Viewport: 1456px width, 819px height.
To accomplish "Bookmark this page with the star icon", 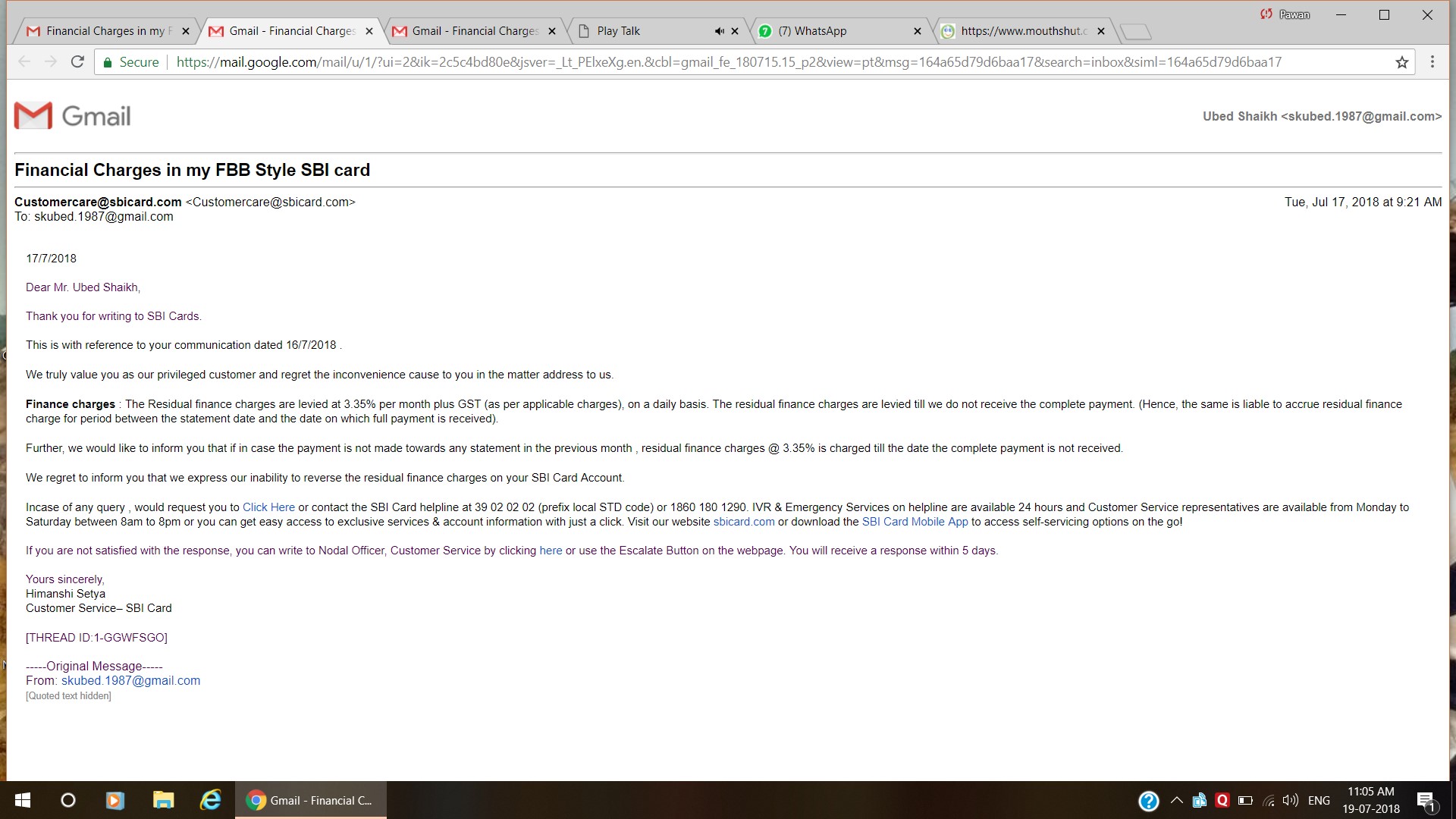I will (x=1402, y=62).
